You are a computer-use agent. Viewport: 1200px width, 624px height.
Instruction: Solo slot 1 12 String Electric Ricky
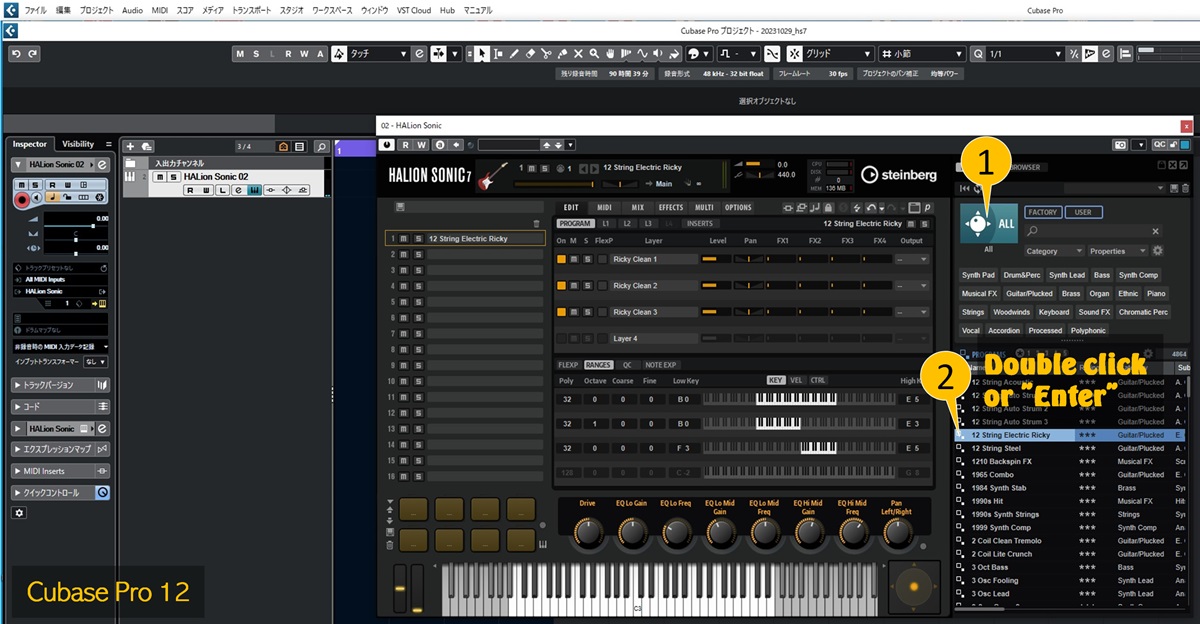click(x=418, y=239)
